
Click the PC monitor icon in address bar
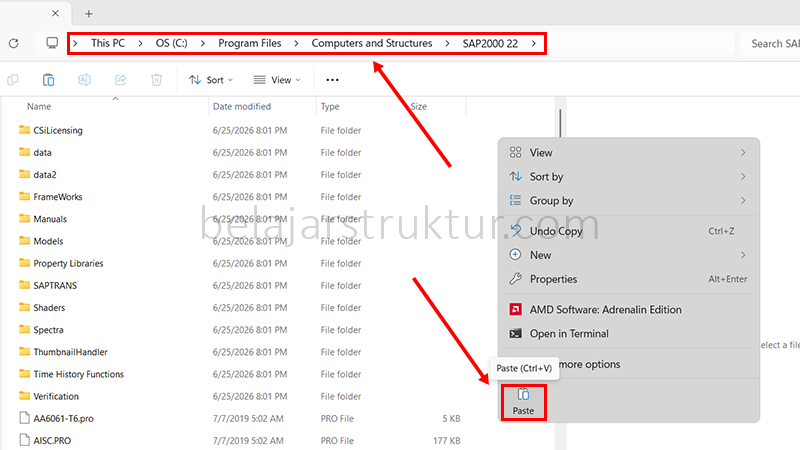click(52, 43)
